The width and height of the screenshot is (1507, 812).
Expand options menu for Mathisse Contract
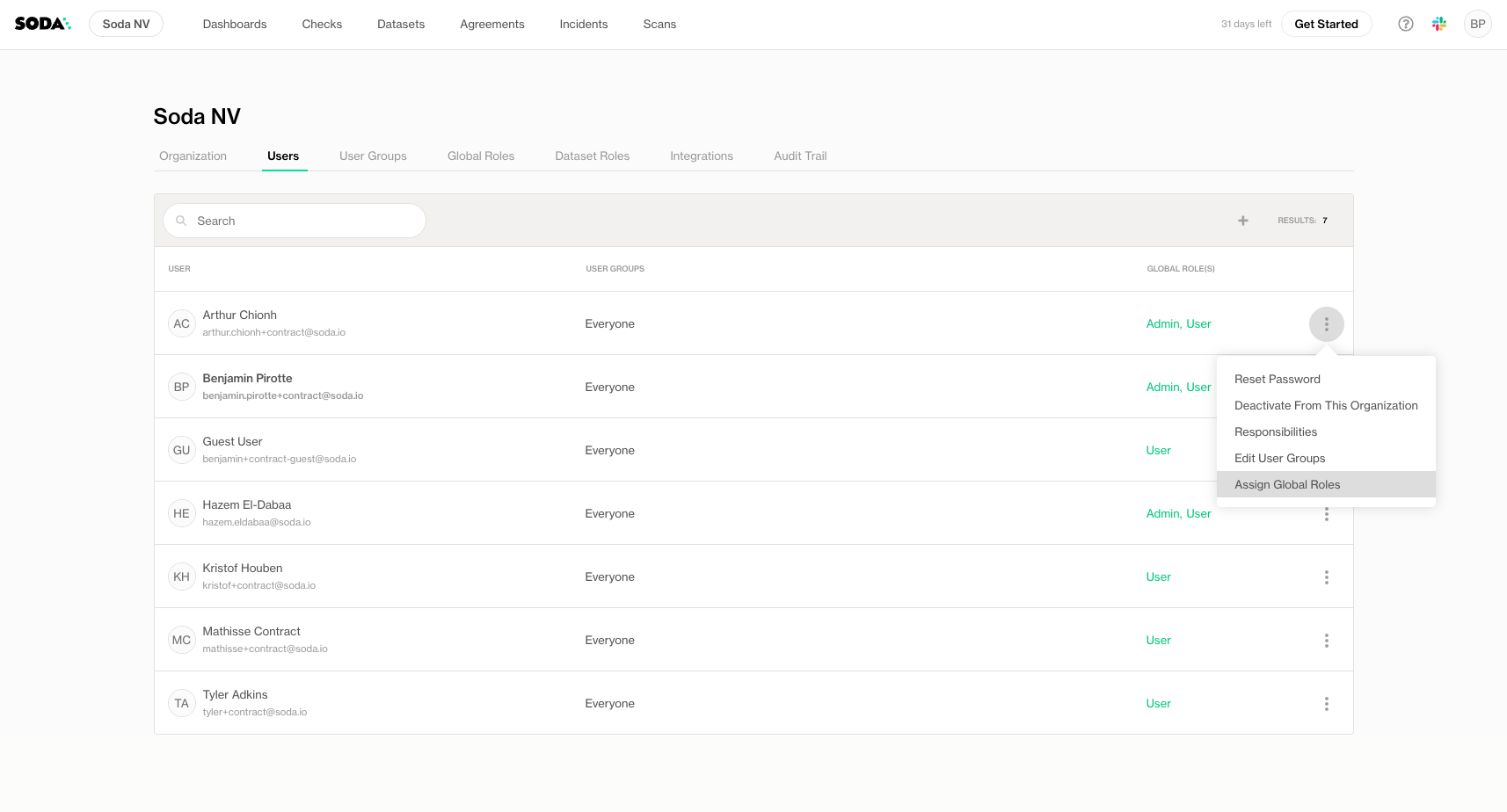tap(1327, 641)
